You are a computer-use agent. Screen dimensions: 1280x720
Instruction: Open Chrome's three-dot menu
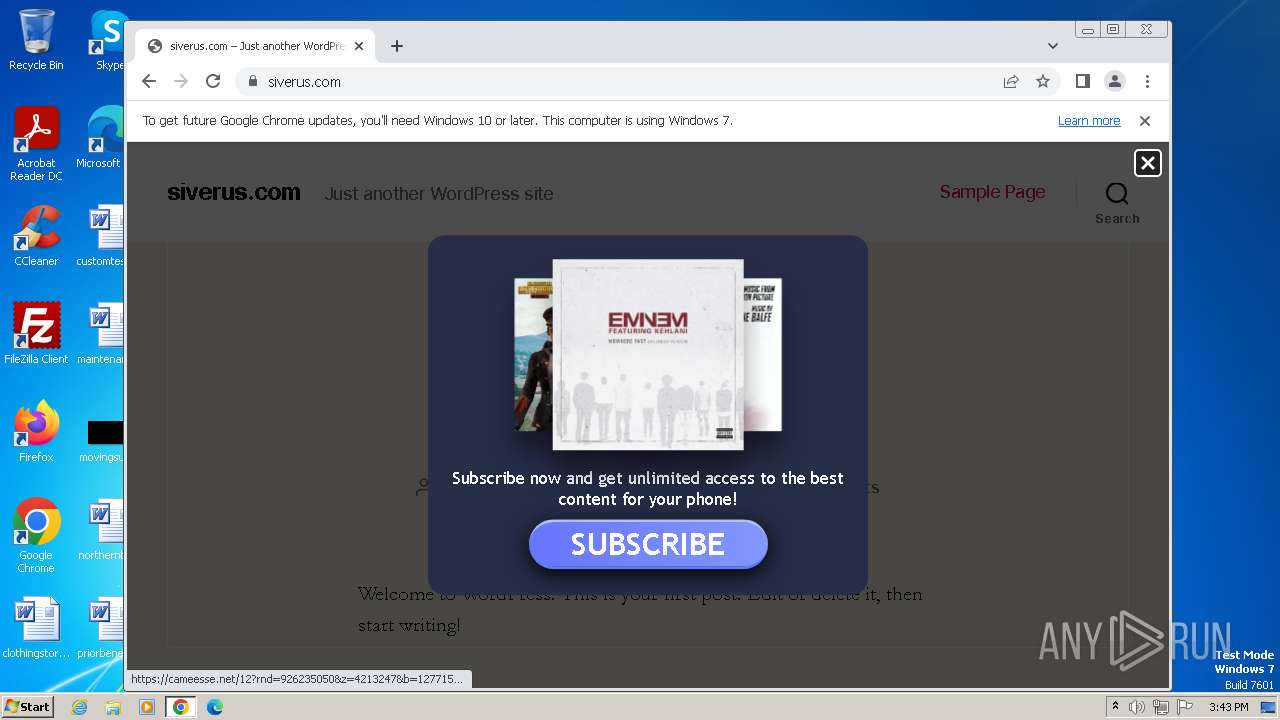click(1147, 81)
